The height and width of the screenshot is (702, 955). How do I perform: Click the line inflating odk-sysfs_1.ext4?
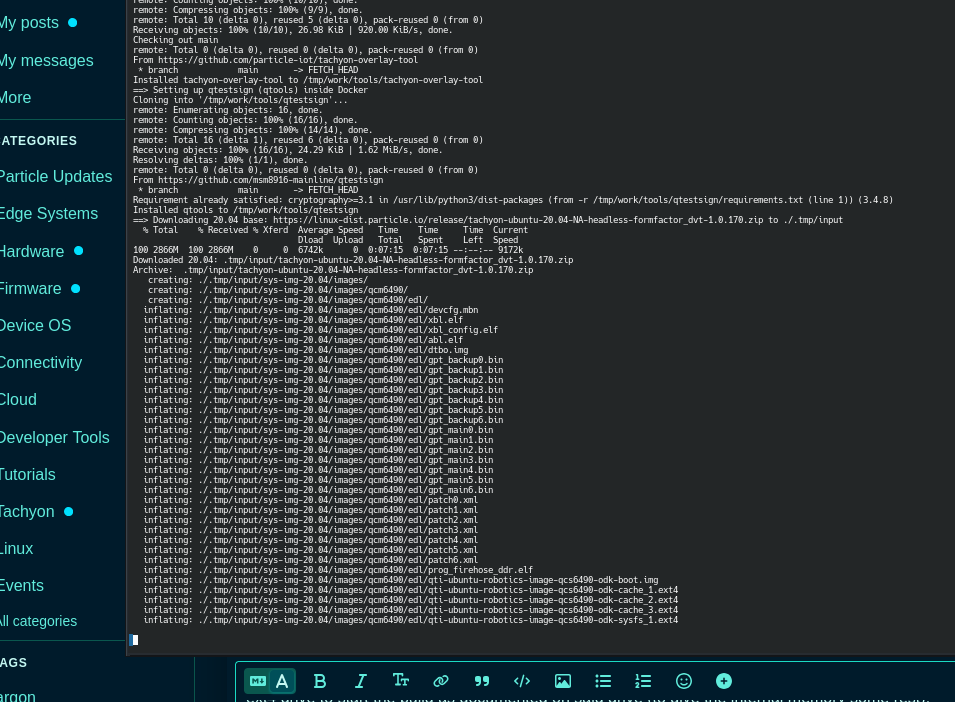pos(411,620)
